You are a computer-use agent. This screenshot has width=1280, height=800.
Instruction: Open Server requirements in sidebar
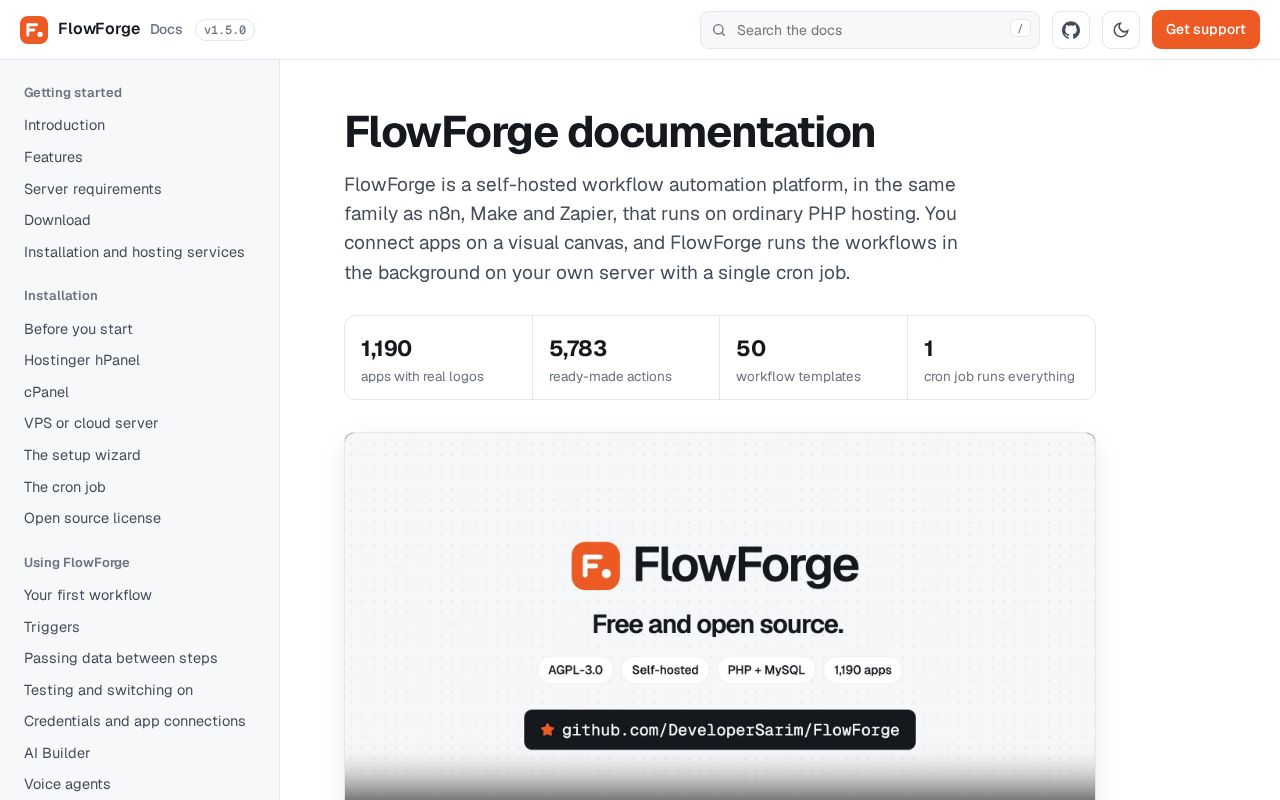[x=93, y=189]
